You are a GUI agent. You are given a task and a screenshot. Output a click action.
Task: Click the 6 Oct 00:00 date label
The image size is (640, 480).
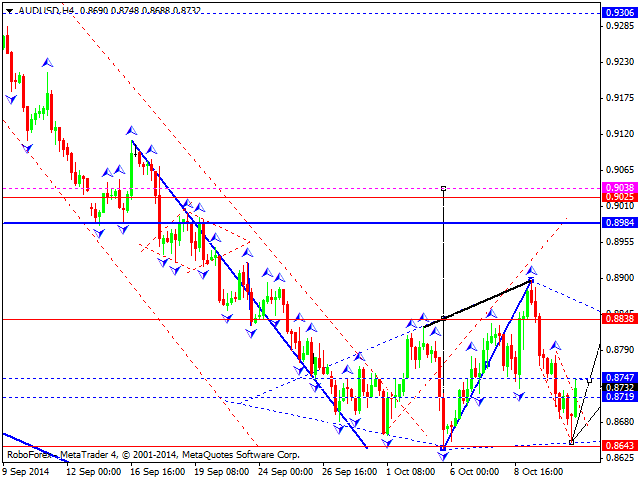(x=476, y=472)
